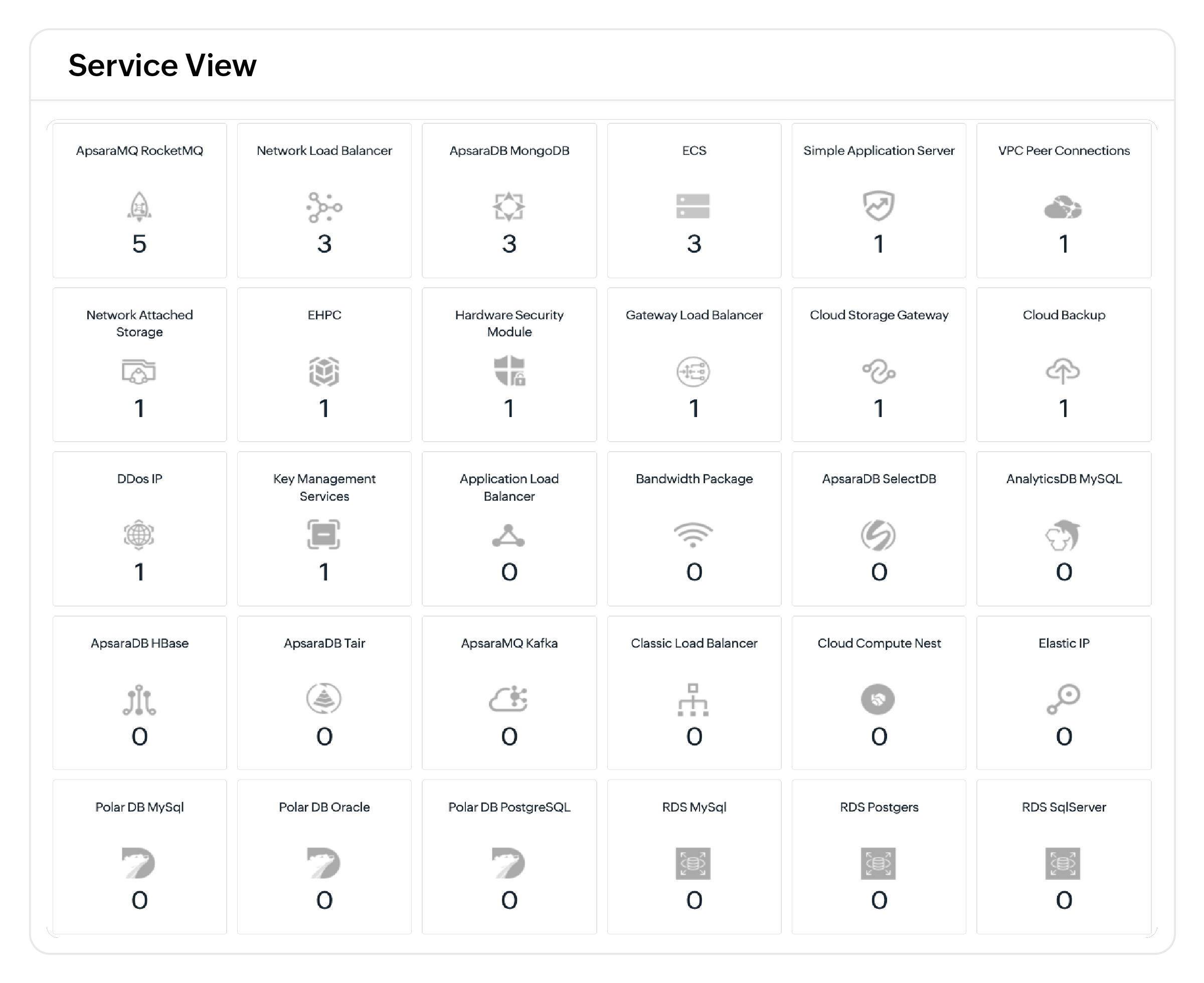Open the VPC Peer Connections count 1

(1064, 244)
